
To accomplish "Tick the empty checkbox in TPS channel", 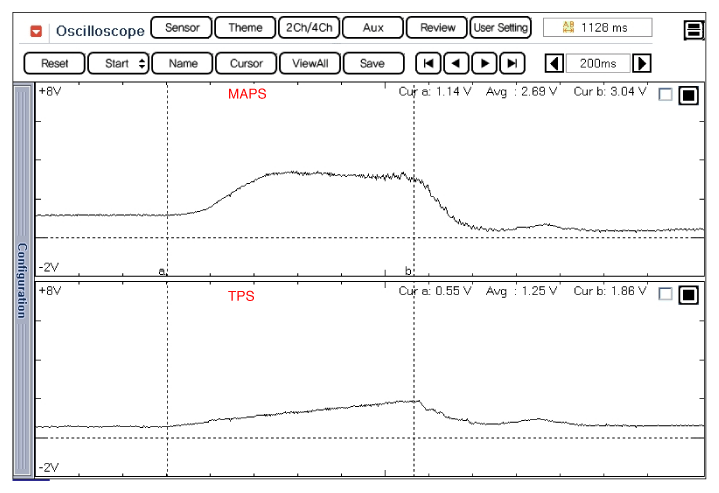I will click(x=665, y=294).
